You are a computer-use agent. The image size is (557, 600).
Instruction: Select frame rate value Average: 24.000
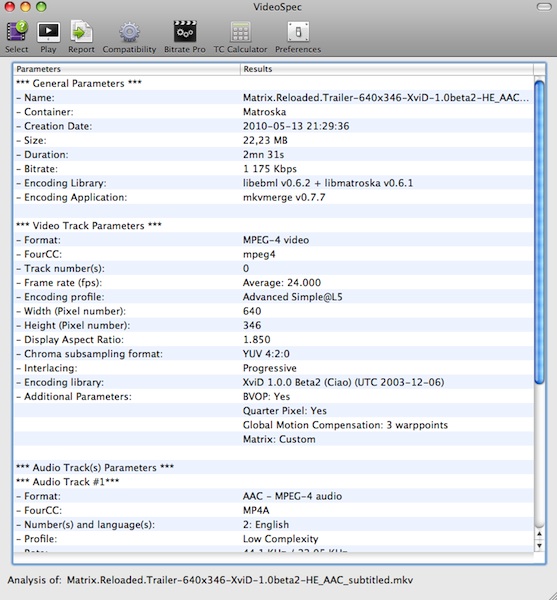[282, 282]
